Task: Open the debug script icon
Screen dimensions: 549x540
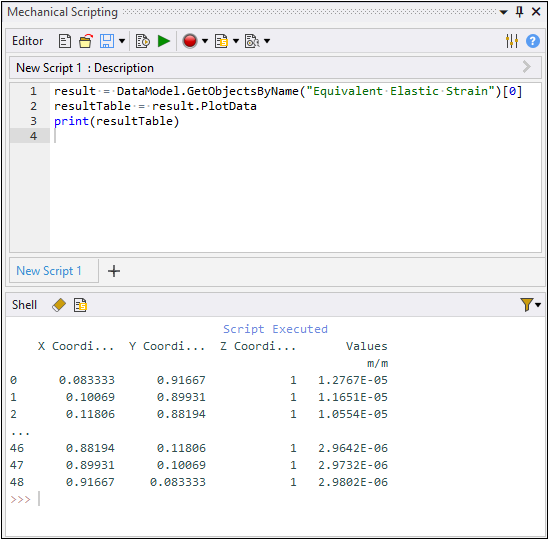Action: (252, 41)
